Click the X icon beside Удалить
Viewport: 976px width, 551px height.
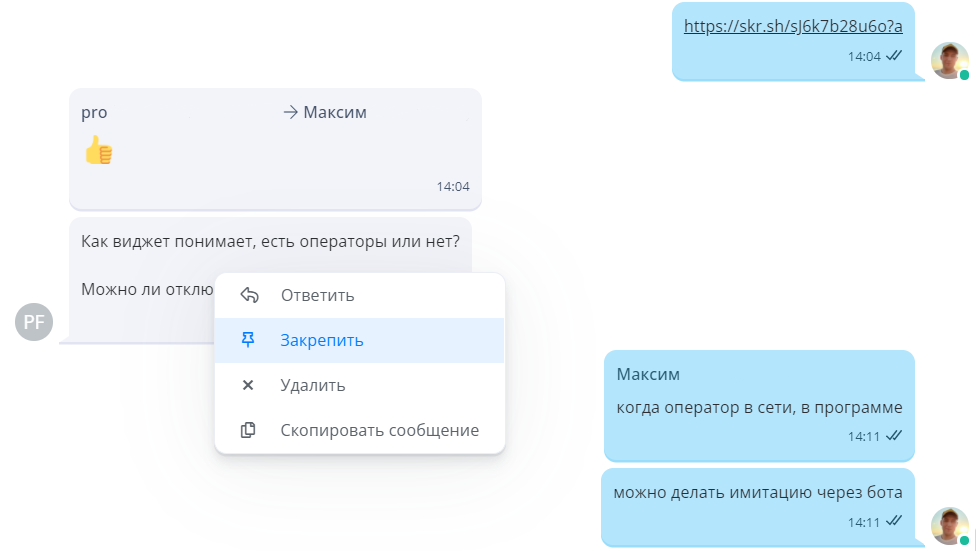click(x=249, y=385)
